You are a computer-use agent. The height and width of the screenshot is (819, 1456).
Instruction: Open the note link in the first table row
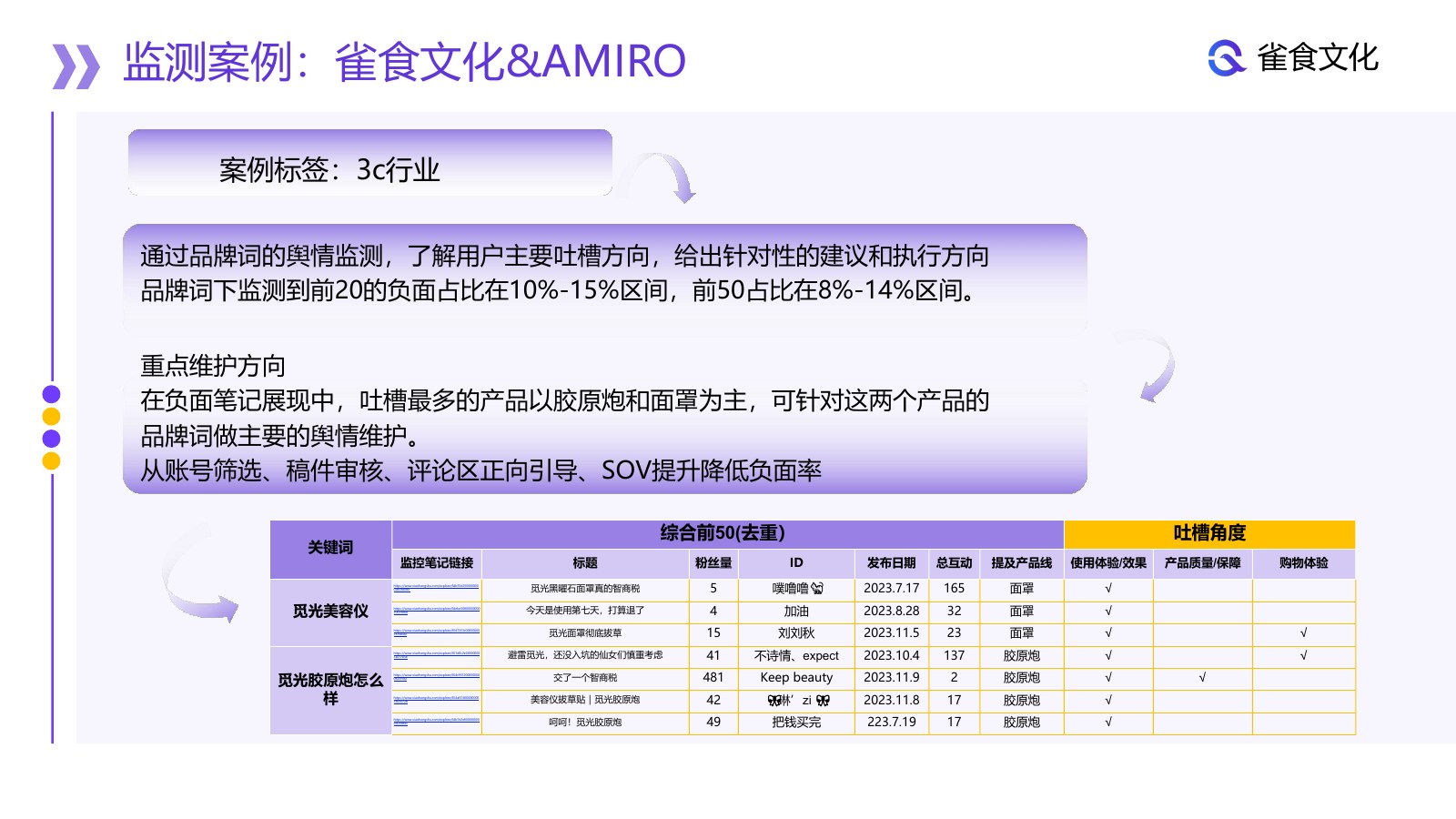pyautogui.click(x=437, y=588)
